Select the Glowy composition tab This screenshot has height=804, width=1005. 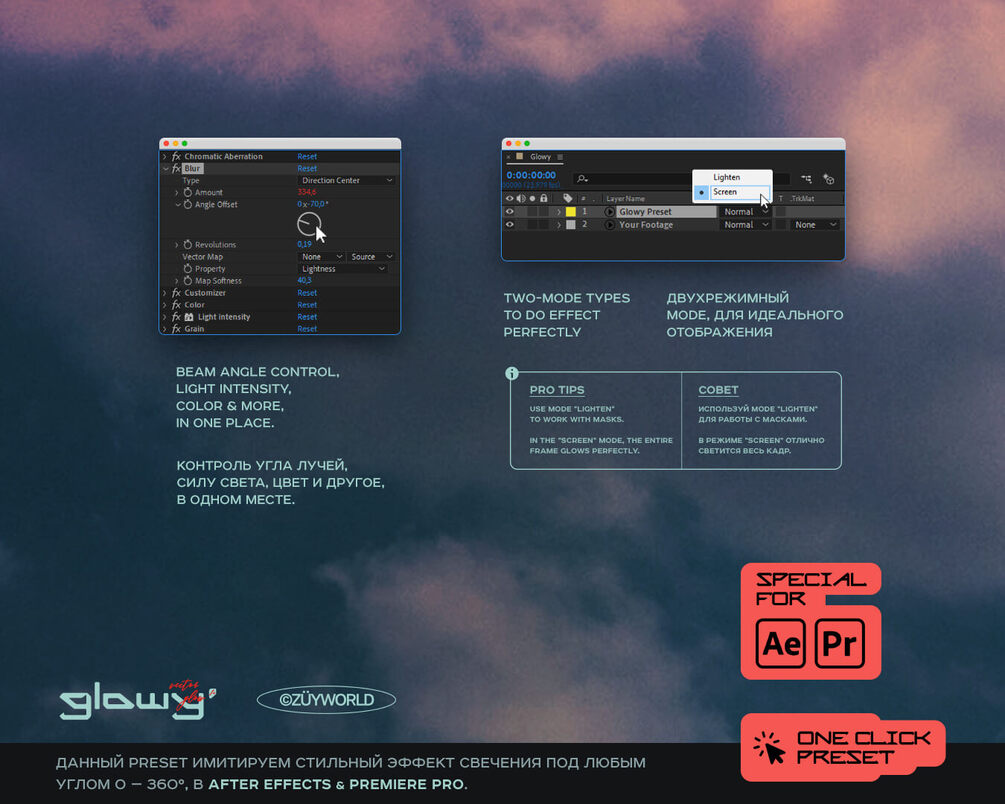click(x=540, y=157)
